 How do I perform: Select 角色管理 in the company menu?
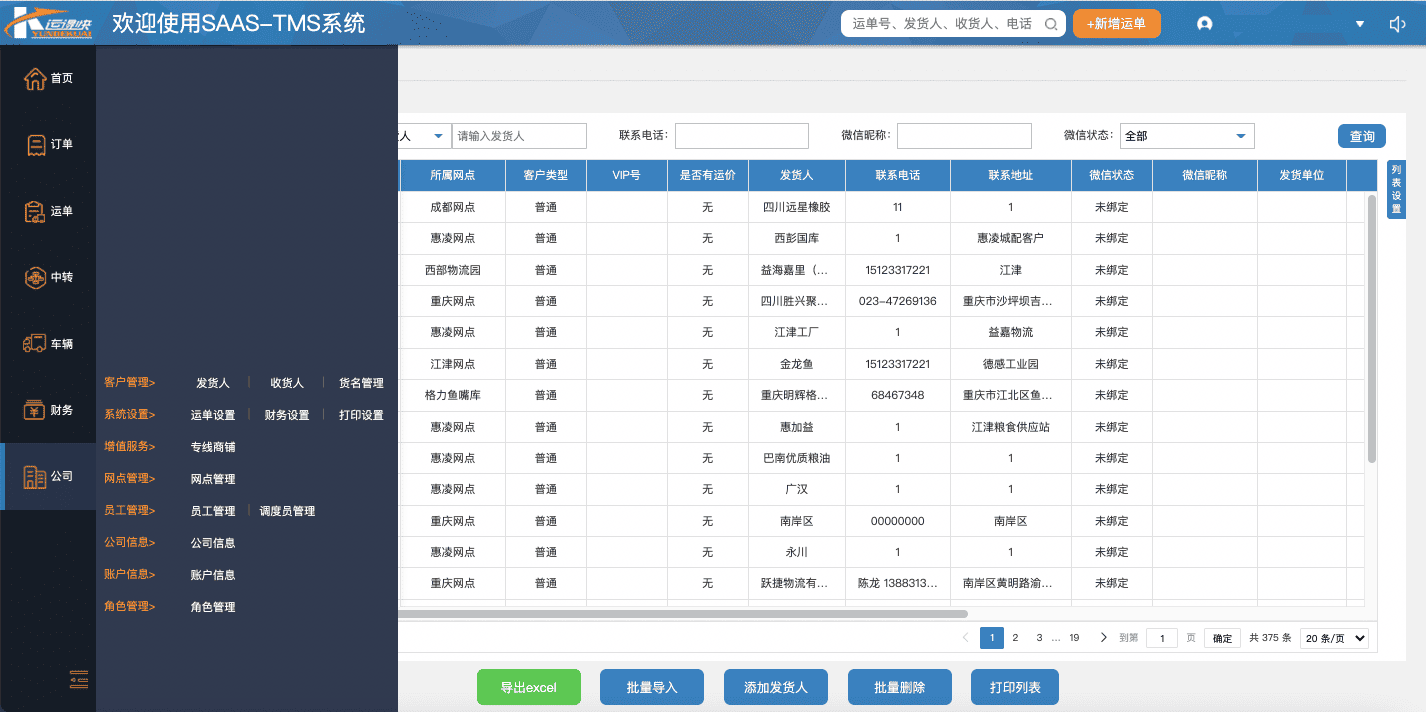pos(213,607)
